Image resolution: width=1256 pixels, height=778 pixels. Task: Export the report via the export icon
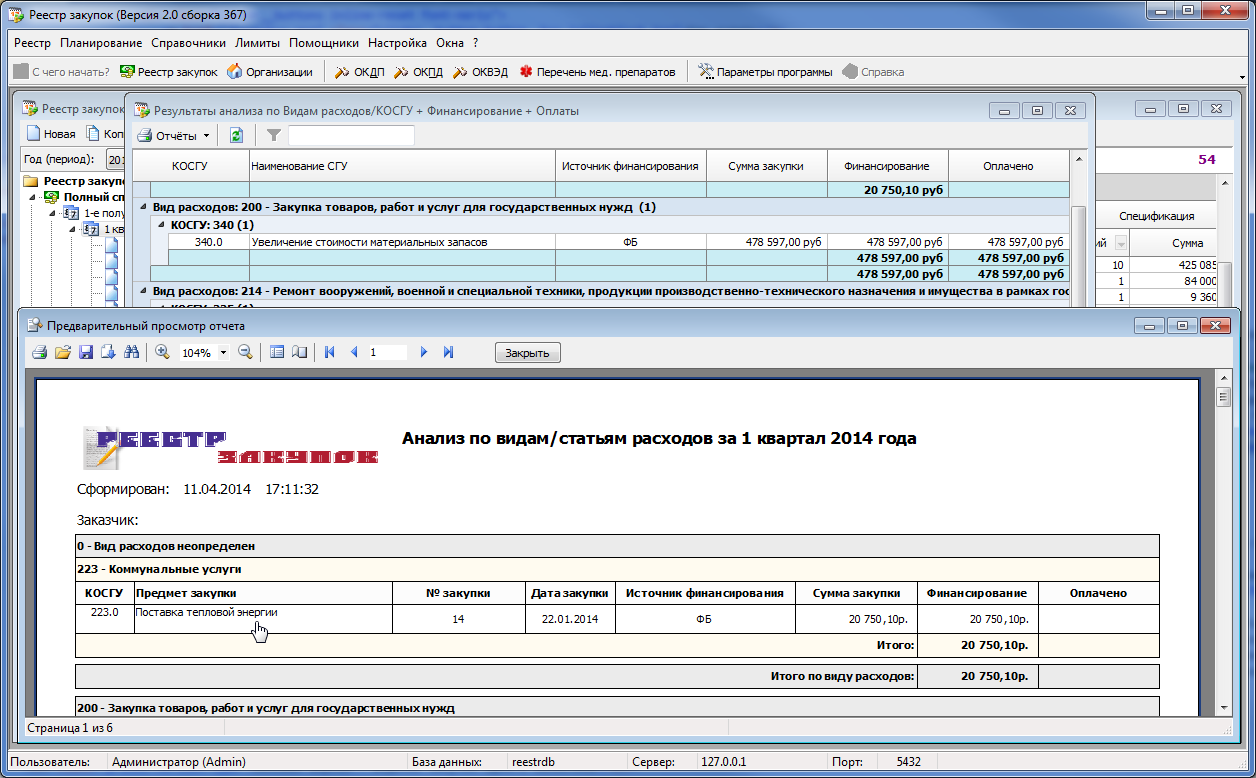click(x=108, y=352)
